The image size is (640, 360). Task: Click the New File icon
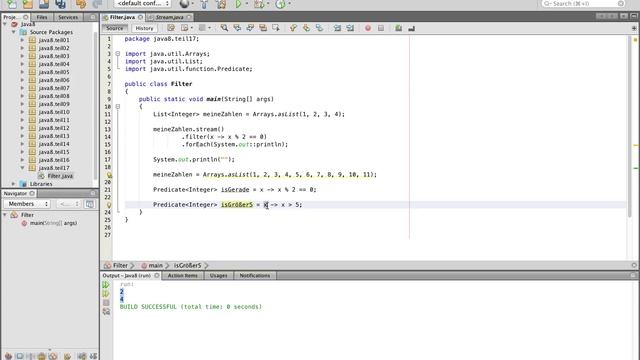[x=12, y=4]
